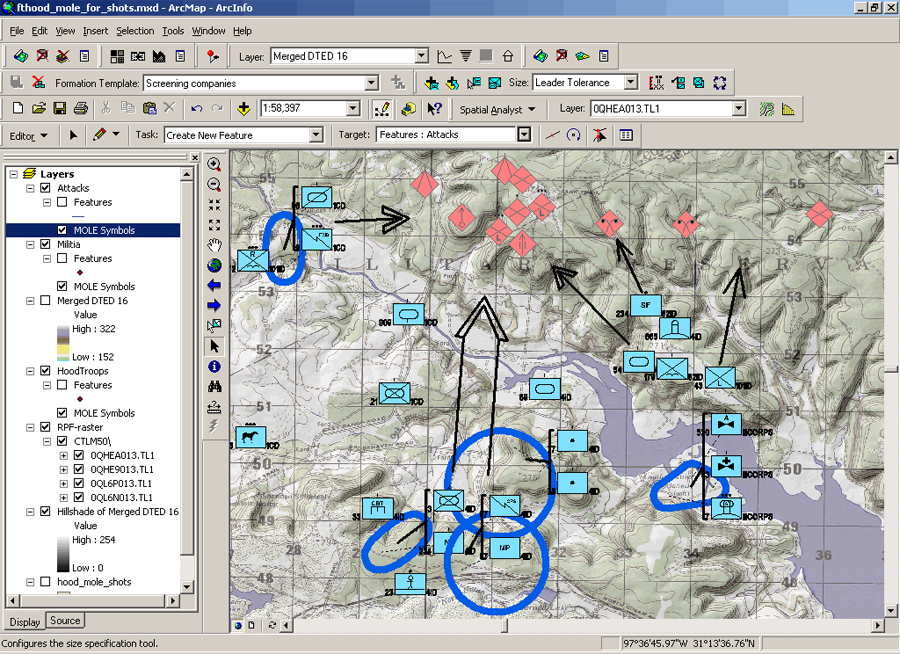Click the Hillshade grayscale ramp swatch
Image resolution: width=900 pixels, height=654 pixels.
point(63,554)
